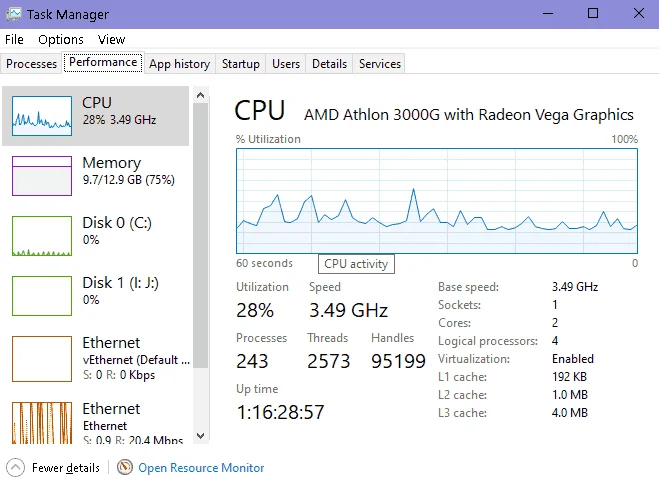Viewport: 659px width, 489px height.
Task: Open Disk 1 (I: J:) graph thumbnail
Action: 42,296
